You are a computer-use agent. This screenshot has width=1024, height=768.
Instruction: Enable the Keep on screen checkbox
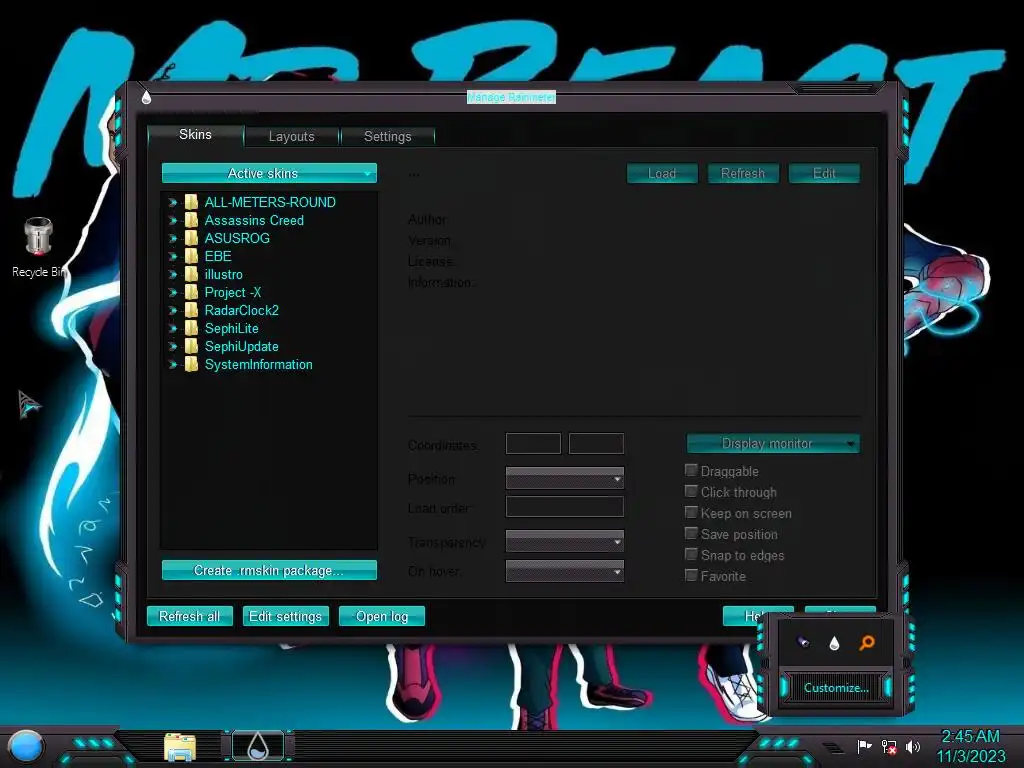(x=691, y=512)
